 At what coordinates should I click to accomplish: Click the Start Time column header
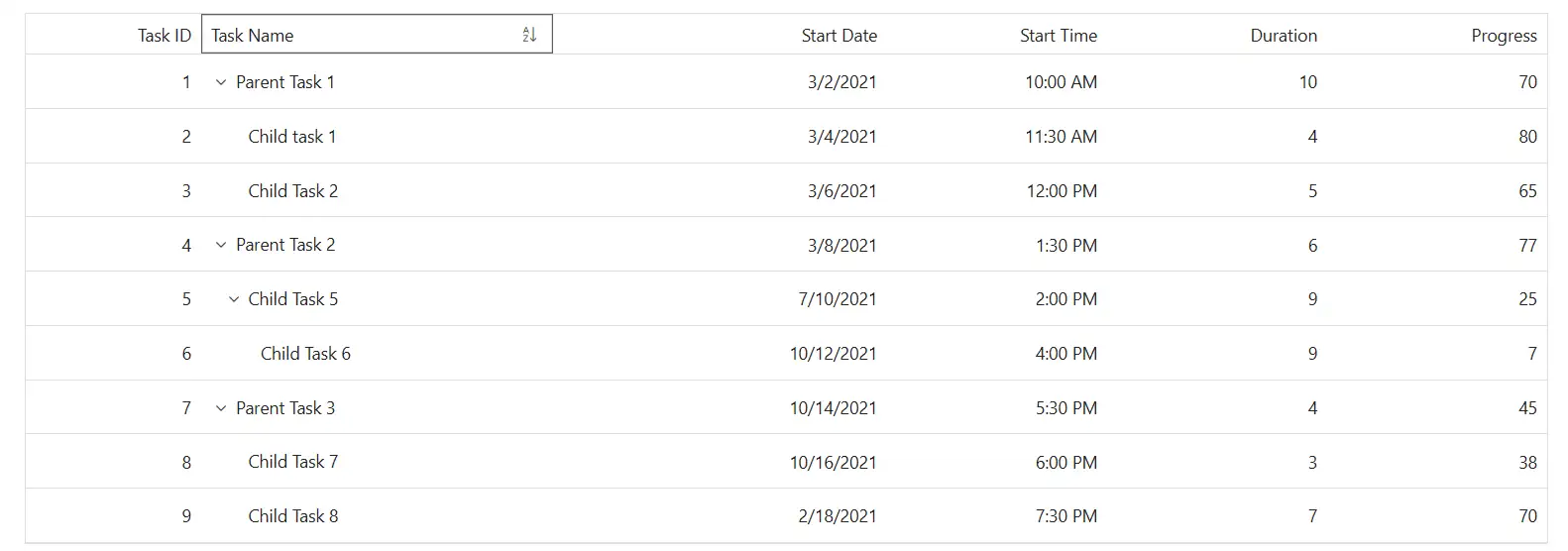tap(1059, 36)
